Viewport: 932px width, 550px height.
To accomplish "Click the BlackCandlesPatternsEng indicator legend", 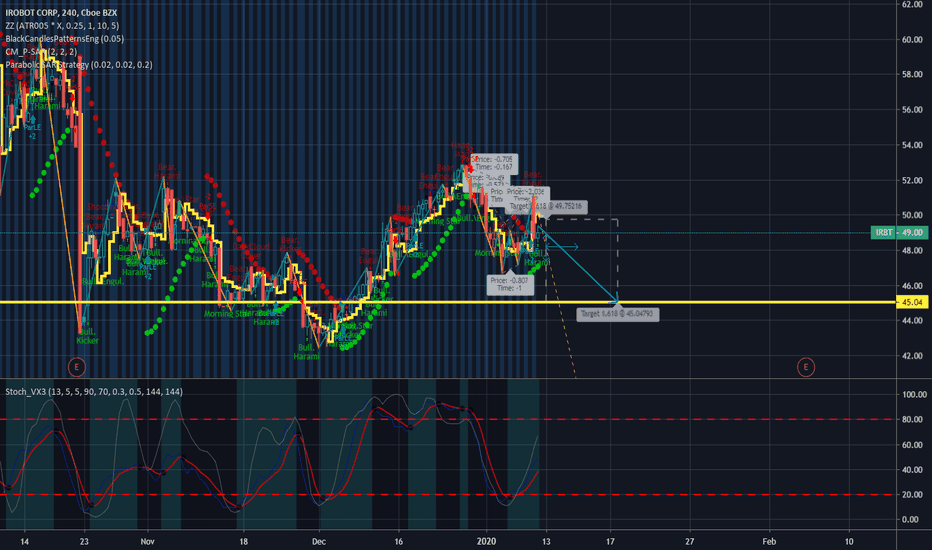I will [65, 39].
